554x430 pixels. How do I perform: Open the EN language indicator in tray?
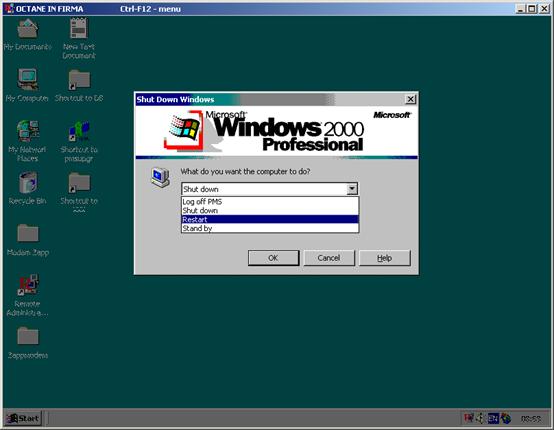493,419
